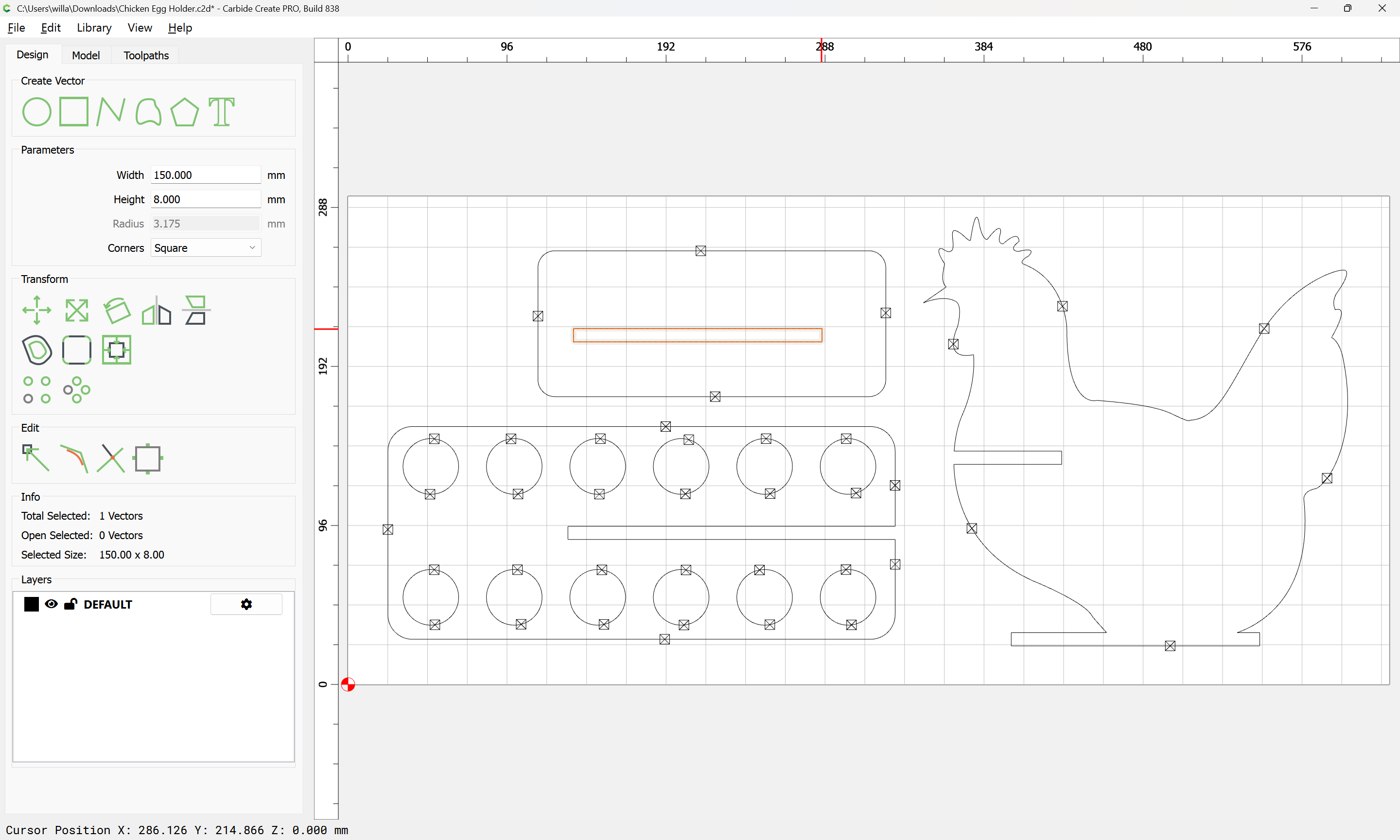Click the Trim Vectors scissors icon

tap(110, 458)
